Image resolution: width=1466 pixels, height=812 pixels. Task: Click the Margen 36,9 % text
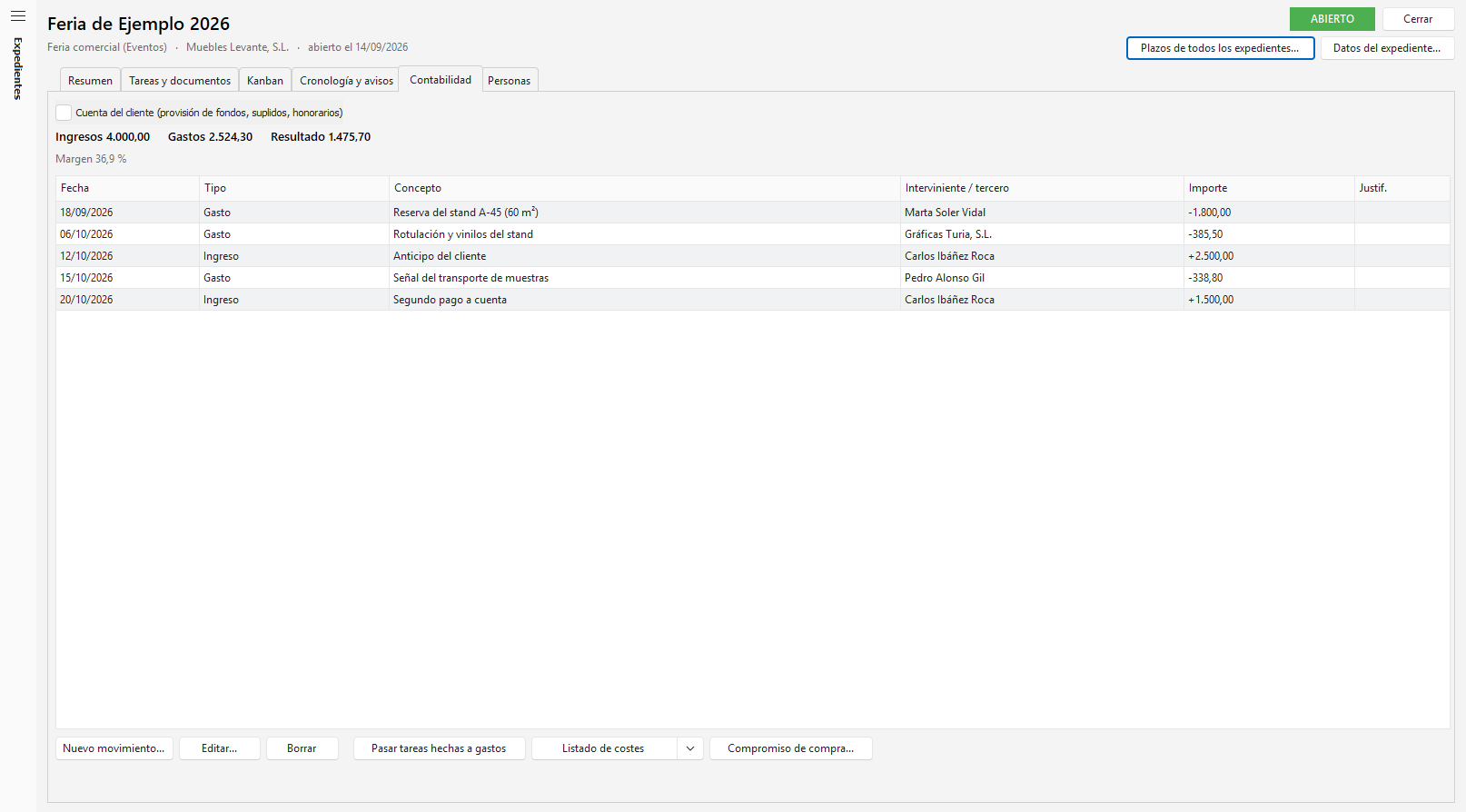[91, 159]
